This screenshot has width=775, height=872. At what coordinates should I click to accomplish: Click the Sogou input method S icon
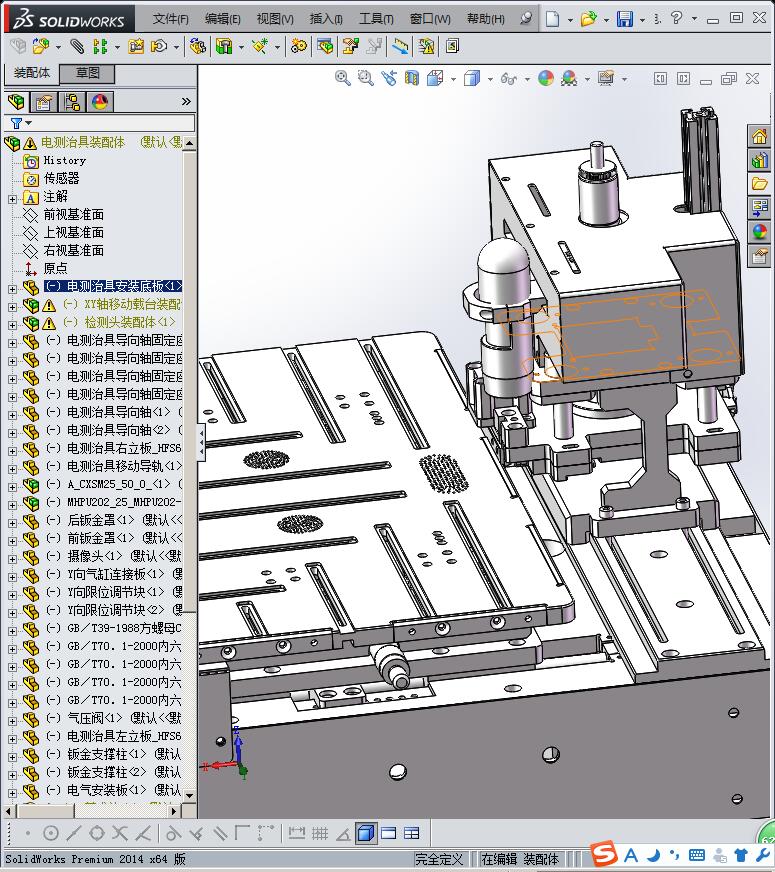point(604,854)
